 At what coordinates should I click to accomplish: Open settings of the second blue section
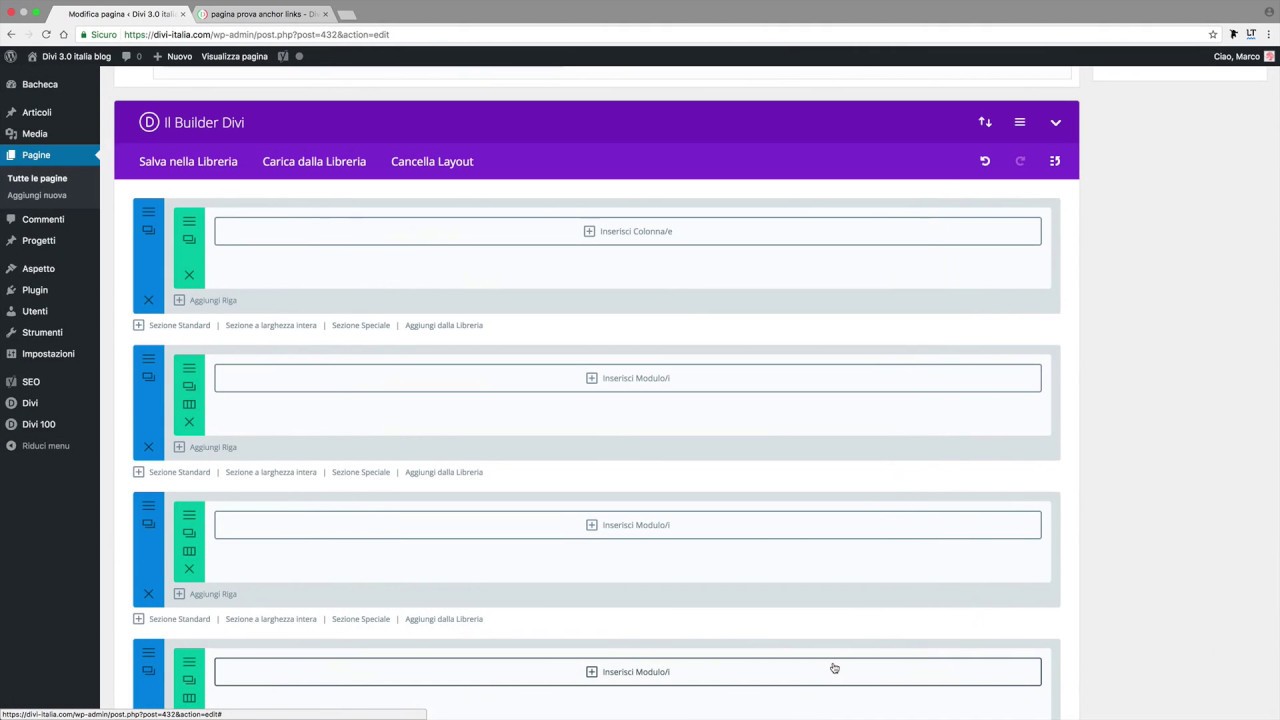pyautogui.click(x=148, y=359)
